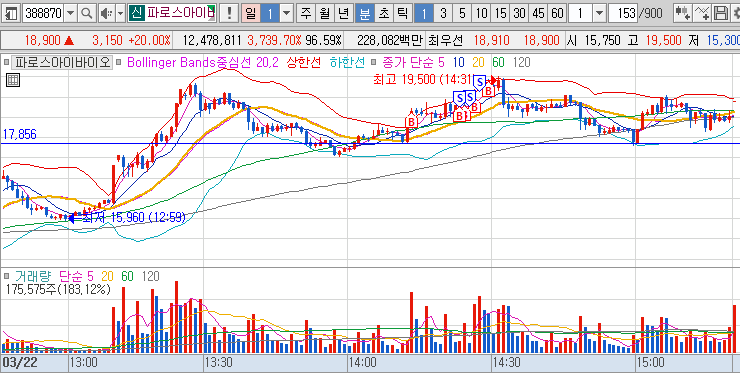
Task: Click the stock name field 파로스아이바
Action: click(180, 13)
